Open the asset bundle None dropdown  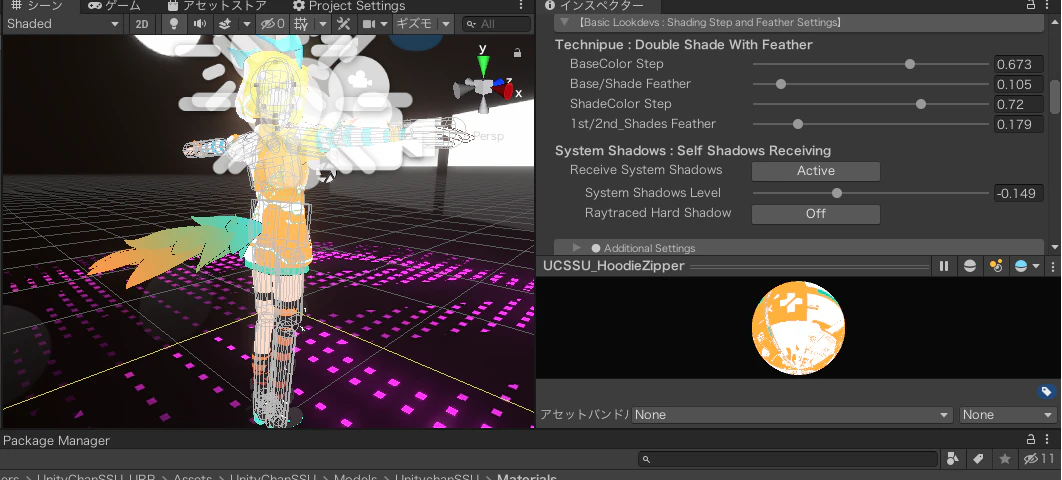[792, 414]
